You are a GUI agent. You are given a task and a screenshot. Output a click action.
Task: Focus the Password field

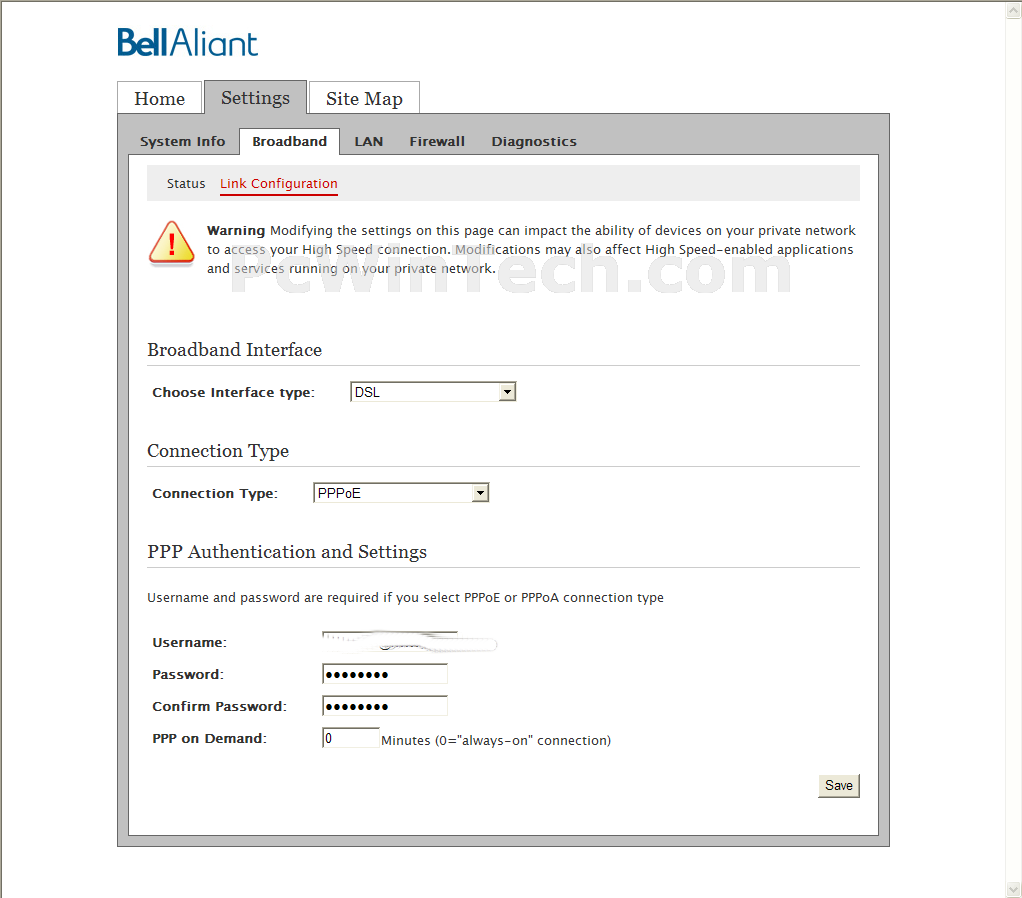click(x=385, y=674)
